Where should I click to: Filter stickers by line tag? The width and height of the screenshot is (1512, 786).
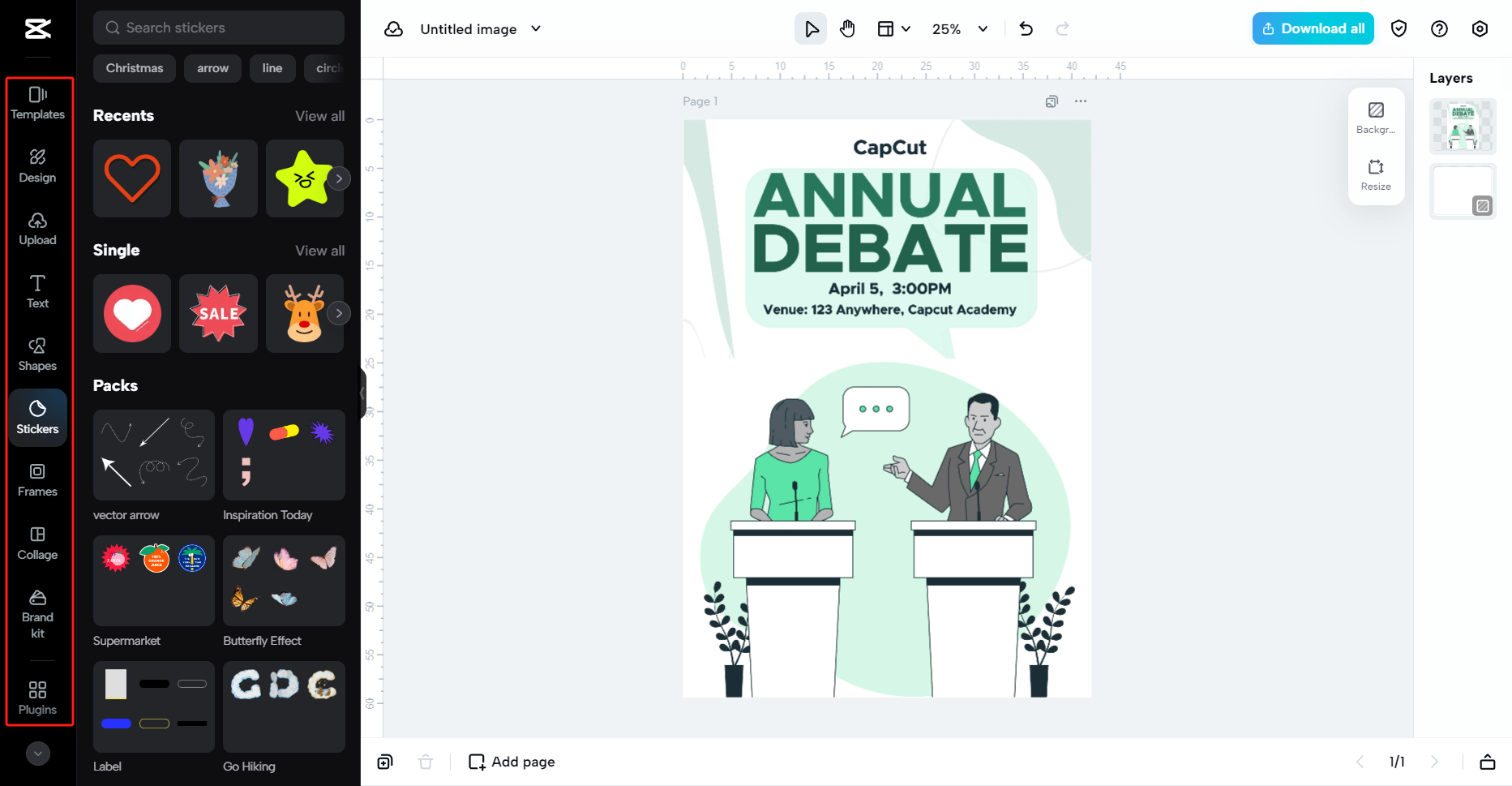pyautogui.click(x=272, y=68)
